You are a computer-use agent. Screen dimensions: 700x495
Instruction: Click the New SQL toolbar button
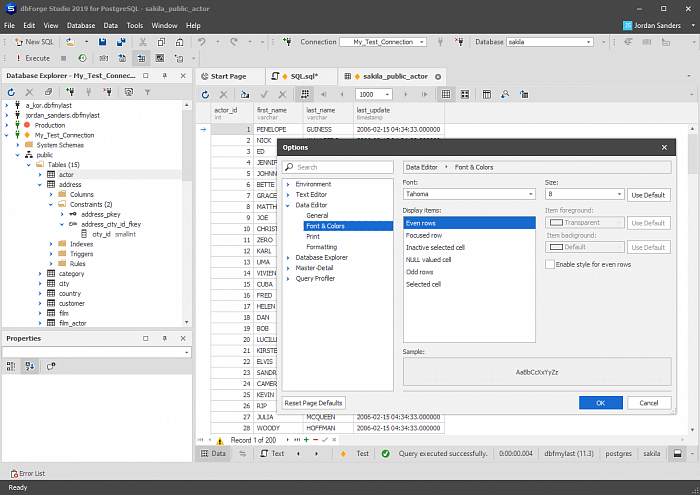tap(34, 42)
